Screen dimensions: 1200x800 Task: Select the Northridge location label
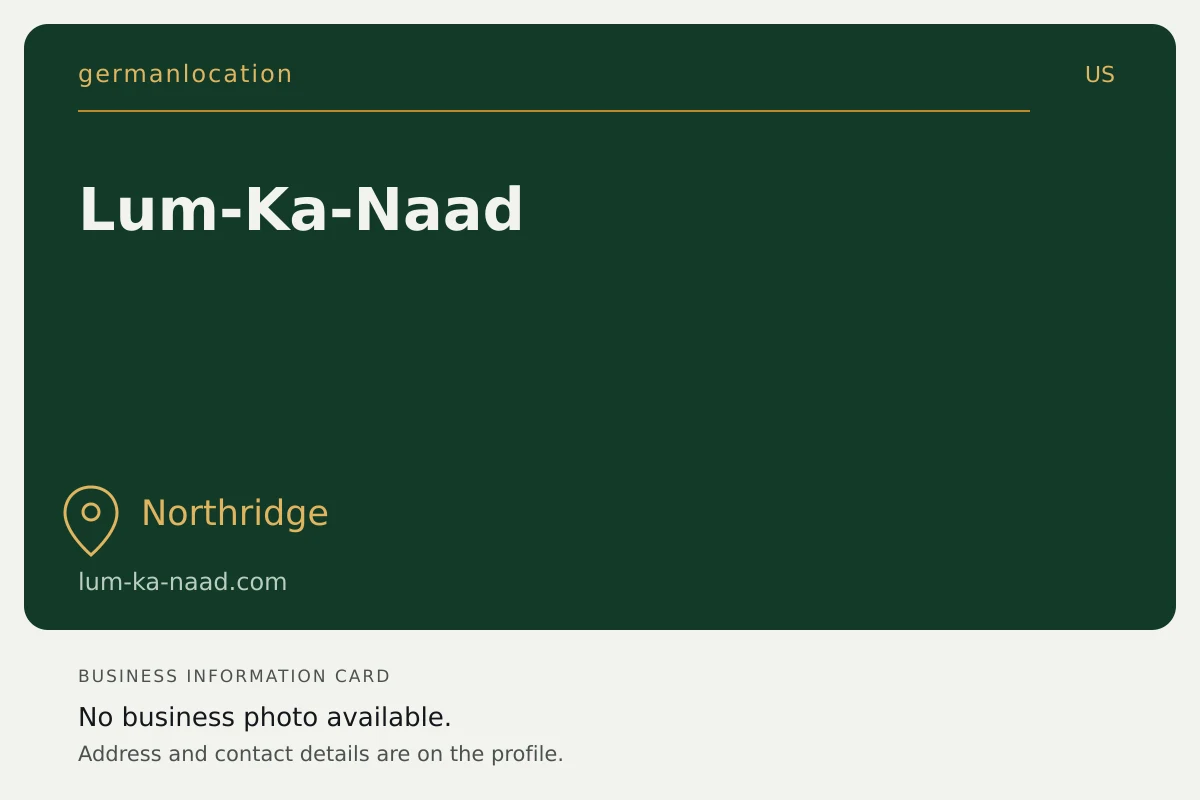235,513
